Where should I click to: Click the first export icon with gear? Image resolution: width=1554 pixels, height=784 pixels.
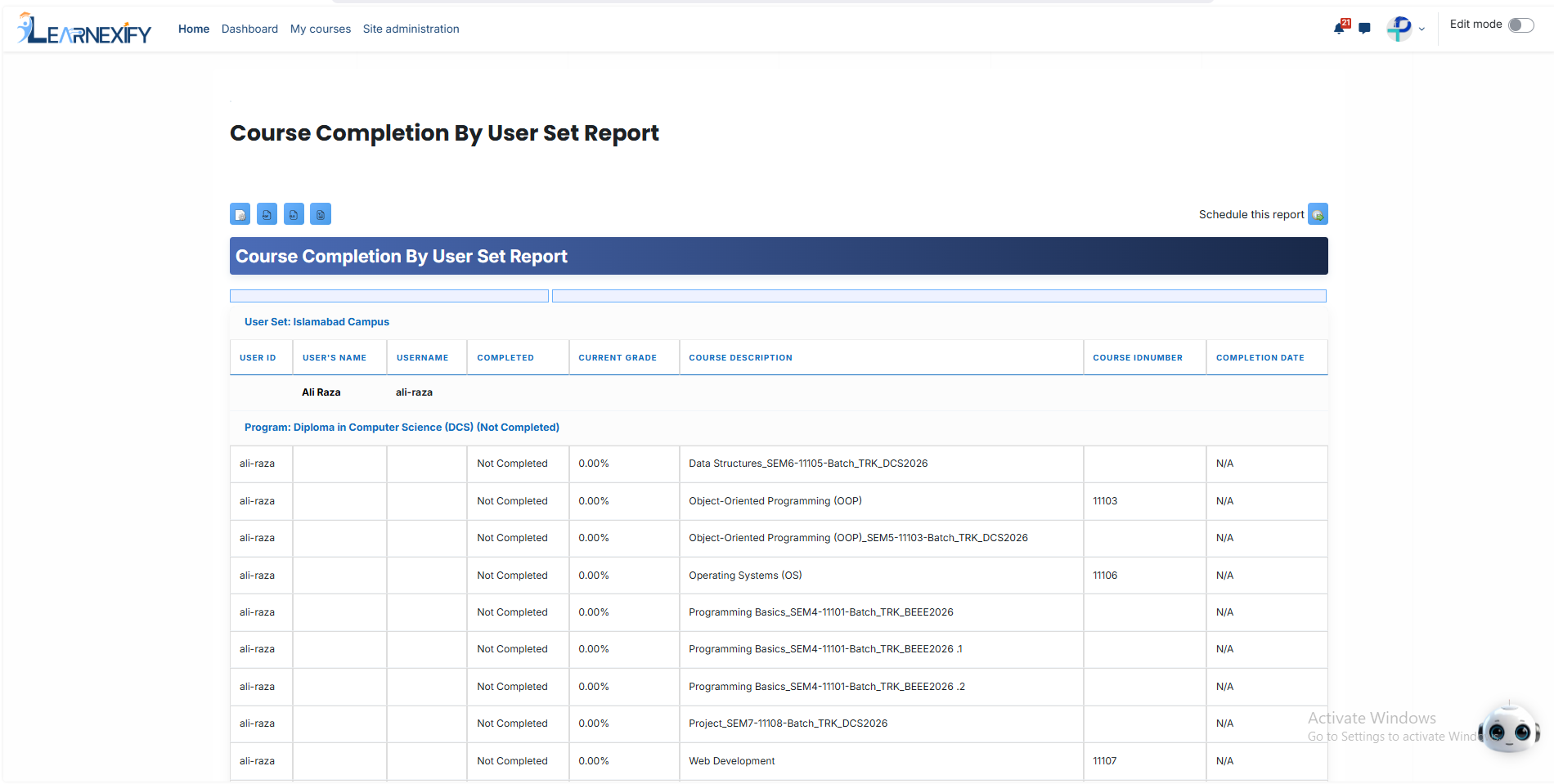[x=240, y=214]
